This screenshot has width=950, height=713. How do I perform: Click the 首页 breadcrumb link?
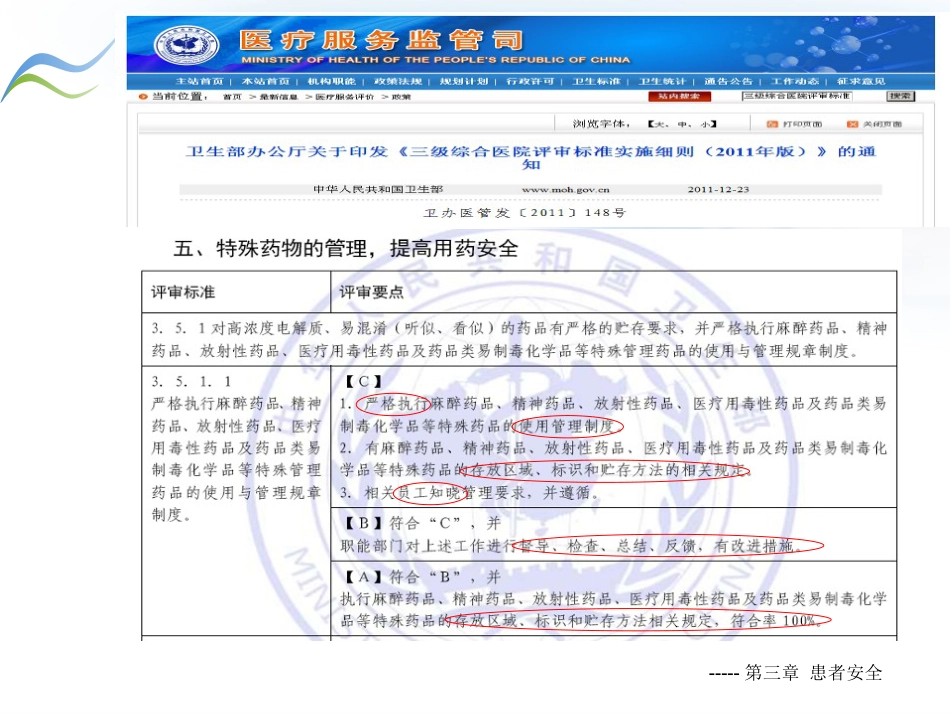pyautogui.click(x=232, y=97)
